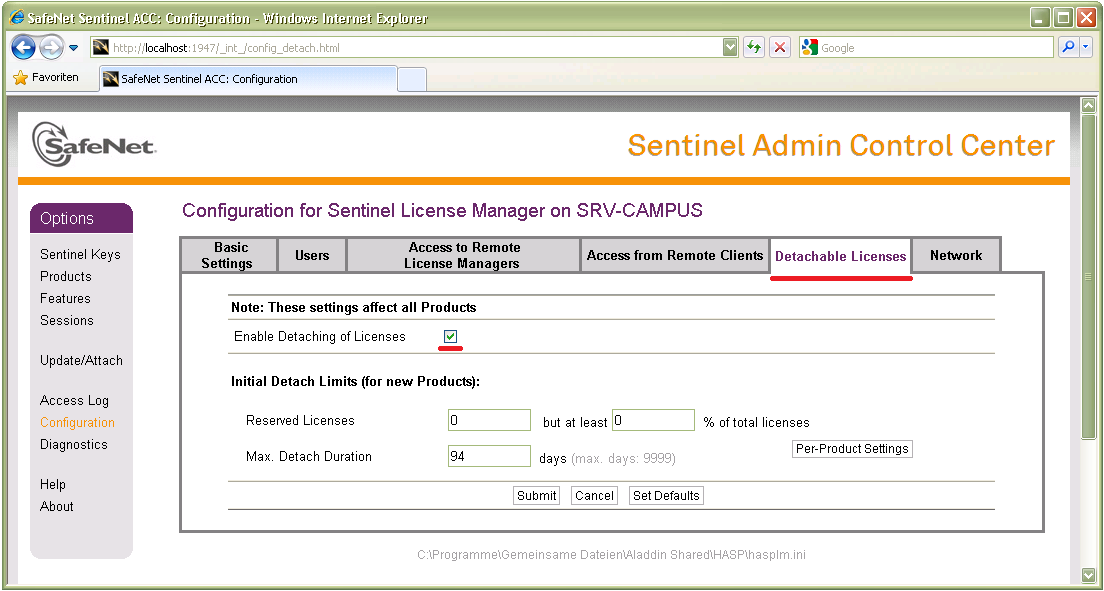Switch to the Users tab

312,255
